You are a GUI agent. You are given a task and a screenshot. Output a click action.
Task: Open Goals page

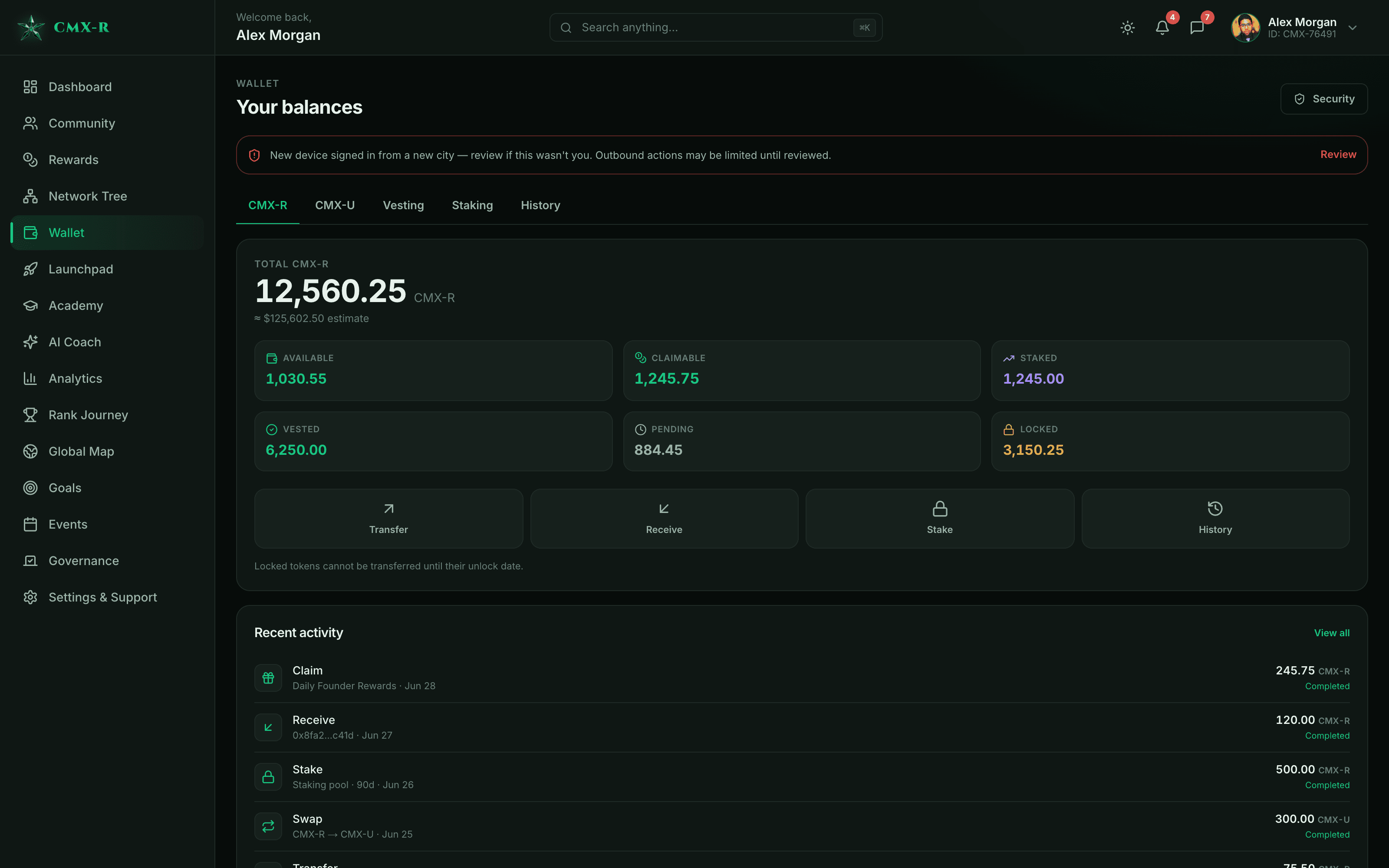coord(107,488)
